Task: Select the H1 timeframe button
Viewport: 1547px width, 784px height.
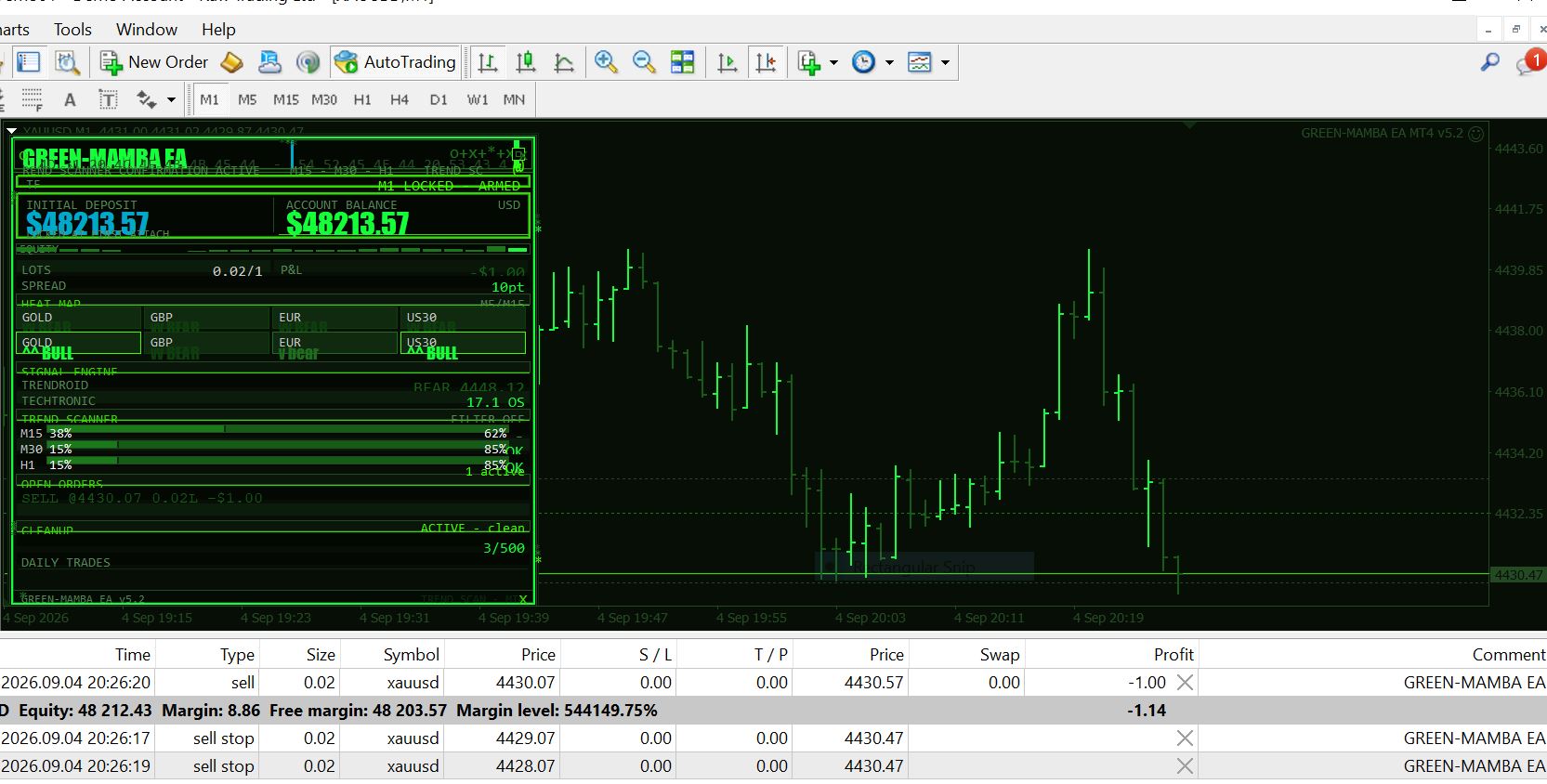Action: pos(362,99)
